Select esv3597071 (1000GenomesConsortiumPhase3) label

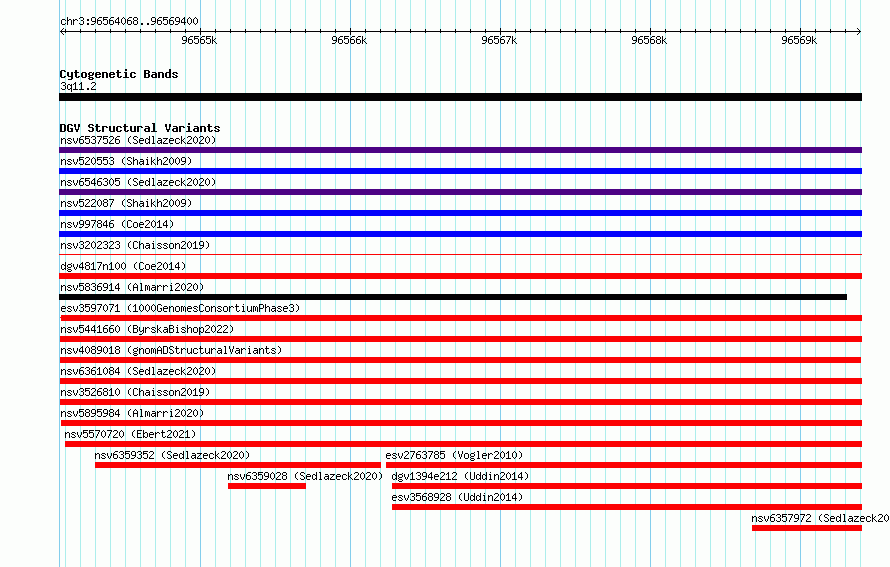tap(180, 308)
